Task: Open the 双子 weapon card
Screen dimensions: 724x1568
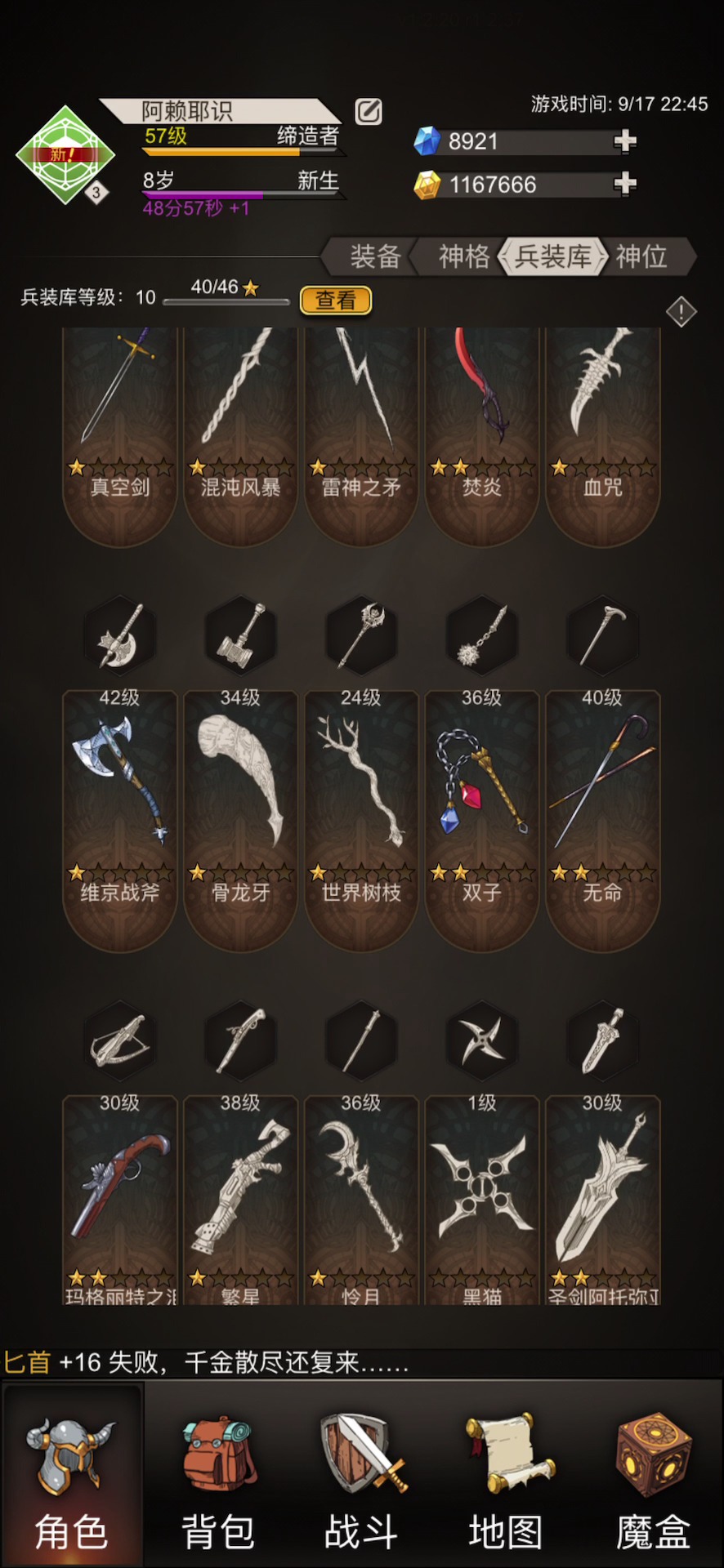Action: pos(482,821)
